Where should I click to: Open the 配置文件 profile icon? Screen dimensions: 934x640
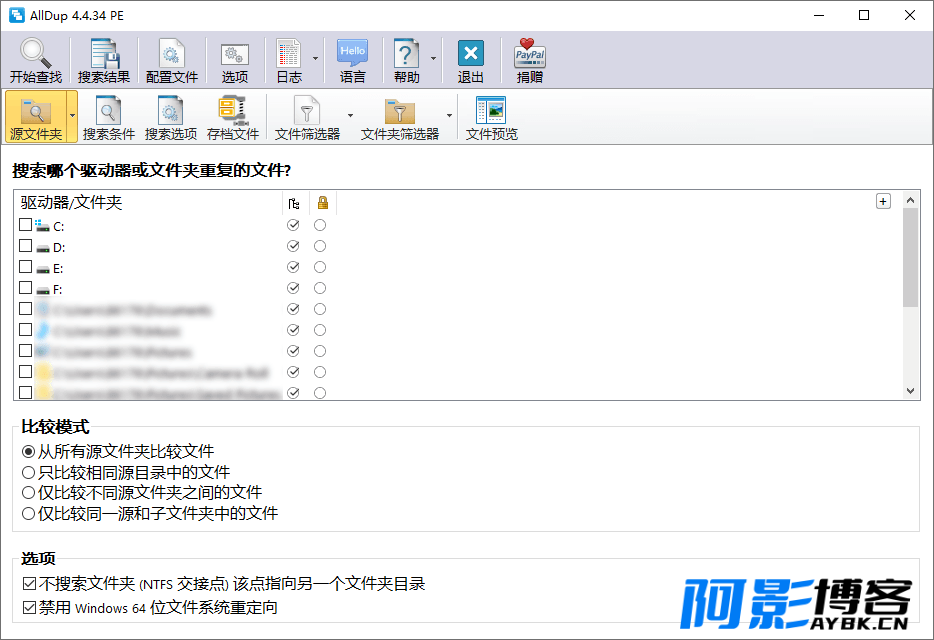click(172, 54)
